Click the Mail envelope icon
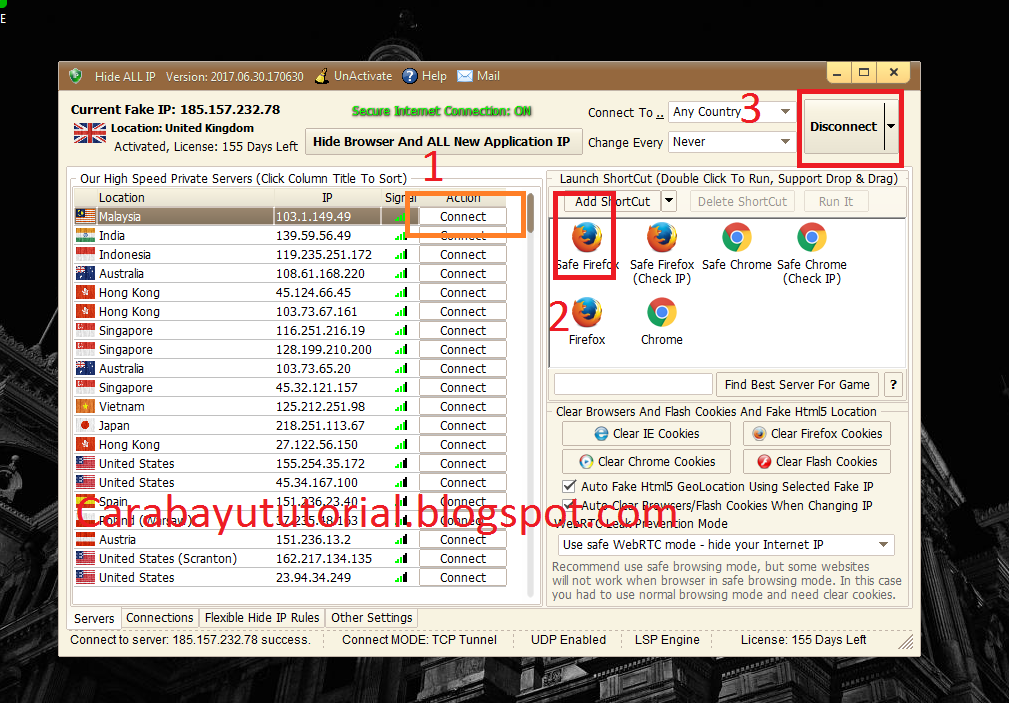Screen dimensions: 1009x703 pos(465,76)
